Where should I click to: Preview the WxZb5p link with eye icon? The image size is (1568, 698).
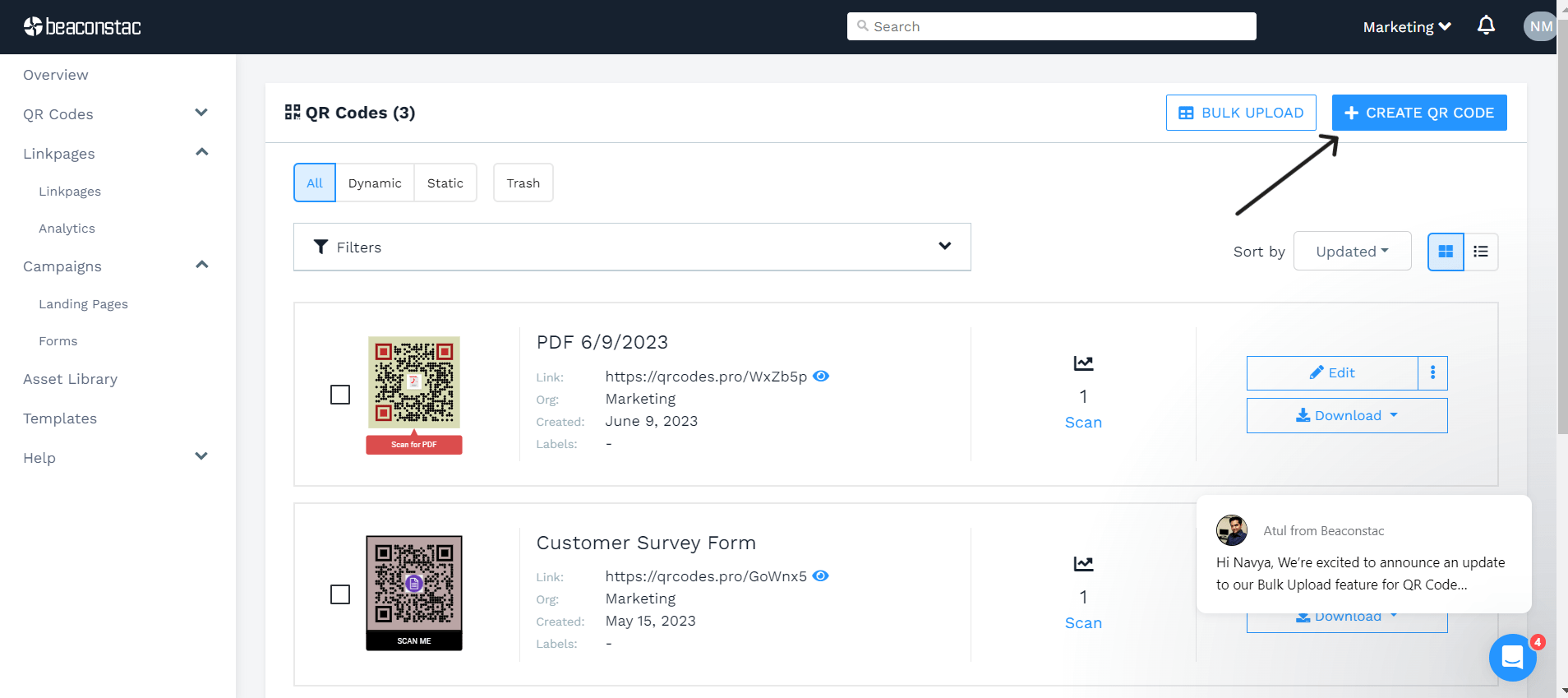click(821, 377)
